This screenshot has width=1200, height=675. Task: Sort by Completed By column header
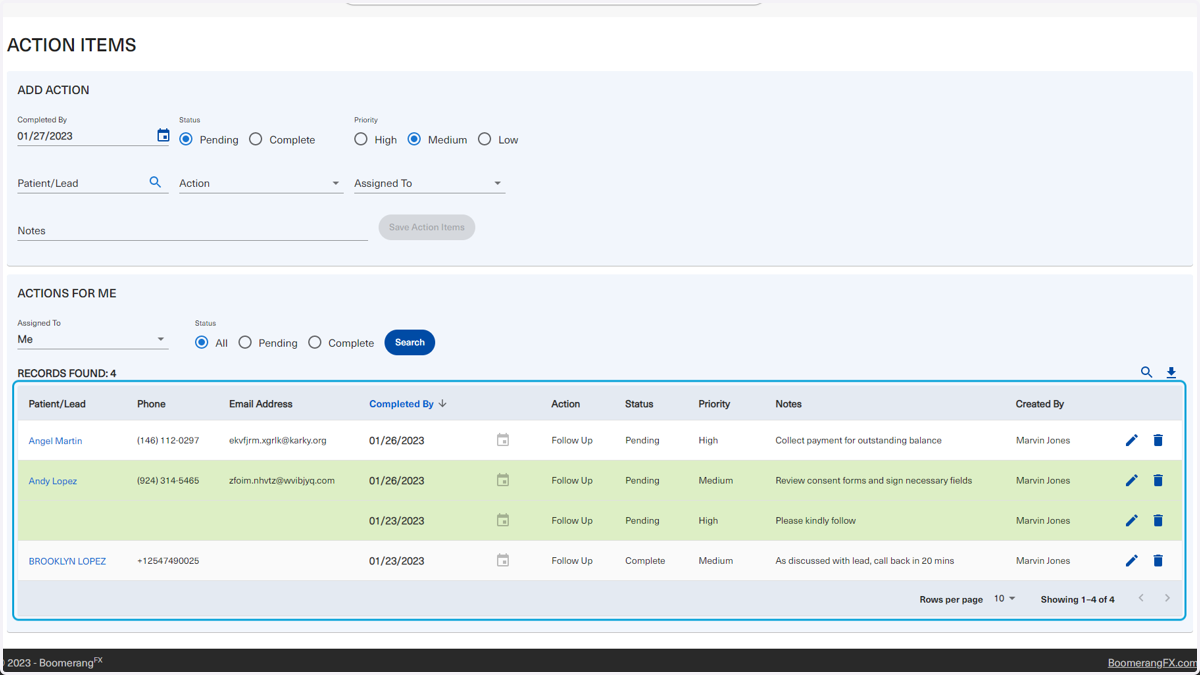click(401, 404)
